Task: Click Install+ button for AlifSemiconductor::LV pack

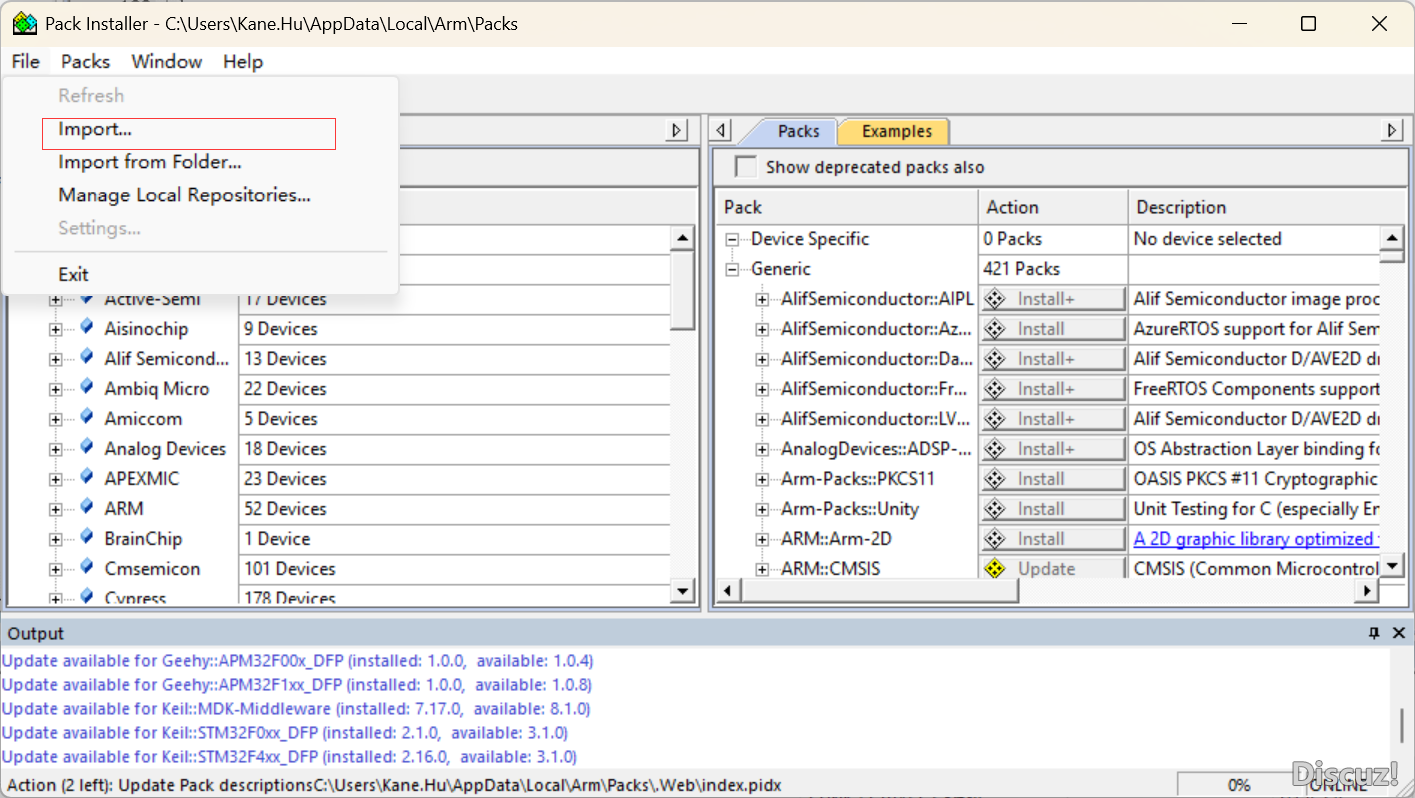Action: pos(1053,419)
